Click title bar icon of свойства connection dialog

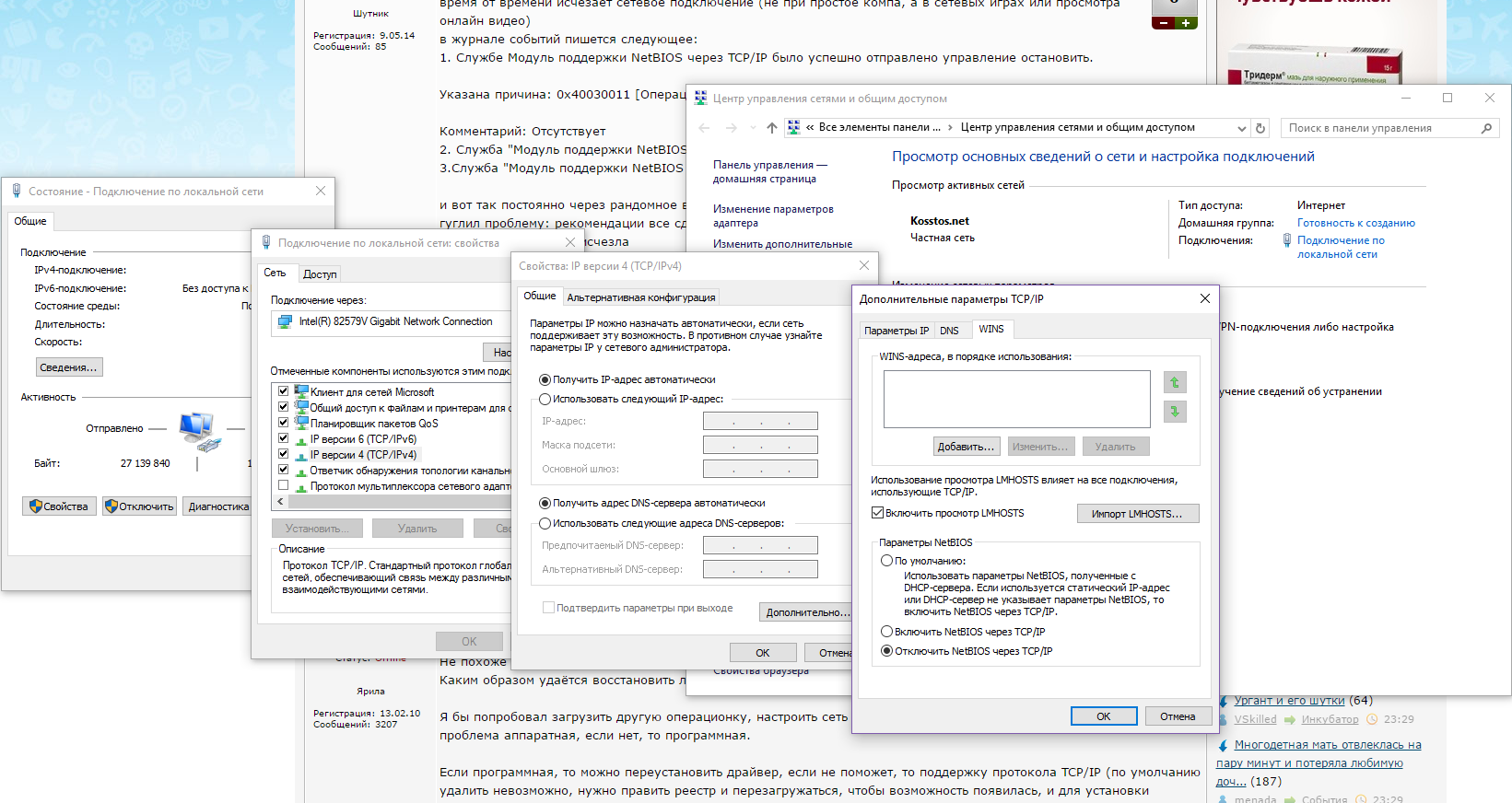266,243
